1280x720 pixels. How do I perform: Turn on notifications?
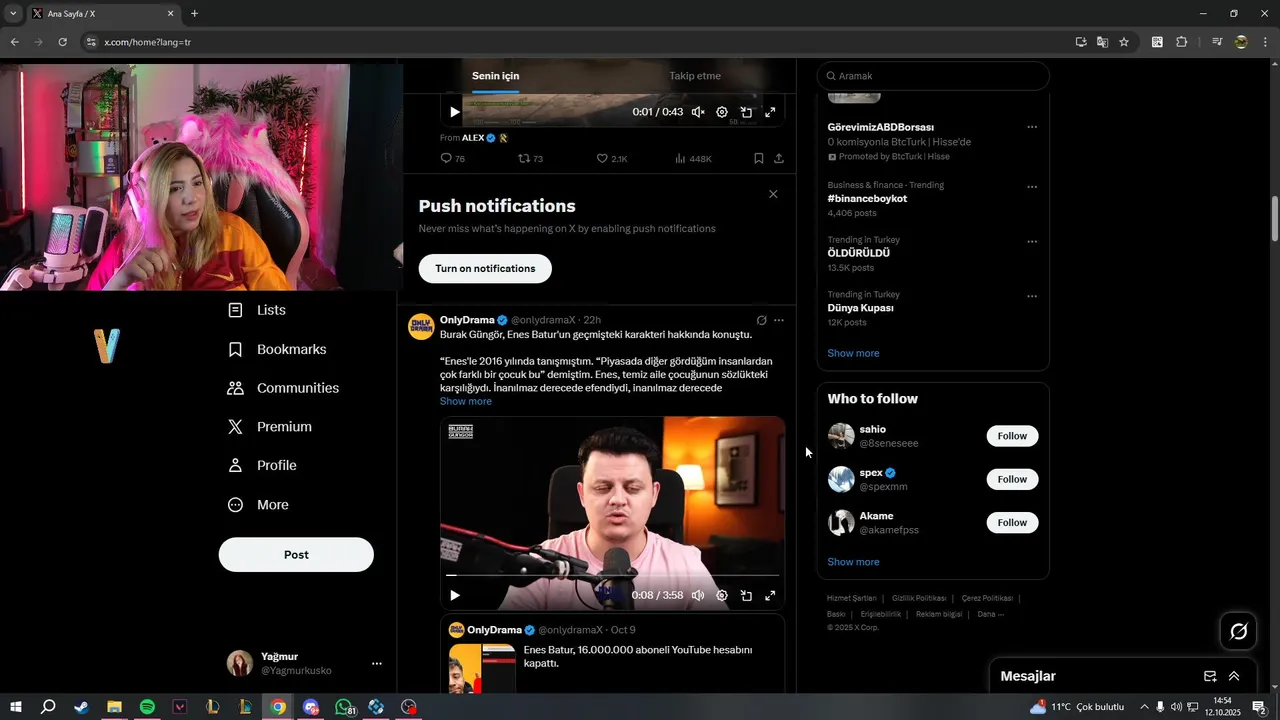pyautogui.click(x=485, y=269)
